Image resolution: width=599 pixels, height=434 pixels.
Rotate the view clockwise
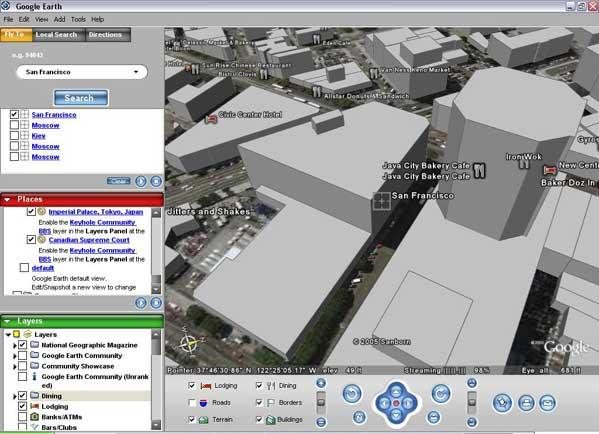coord(441,394)
